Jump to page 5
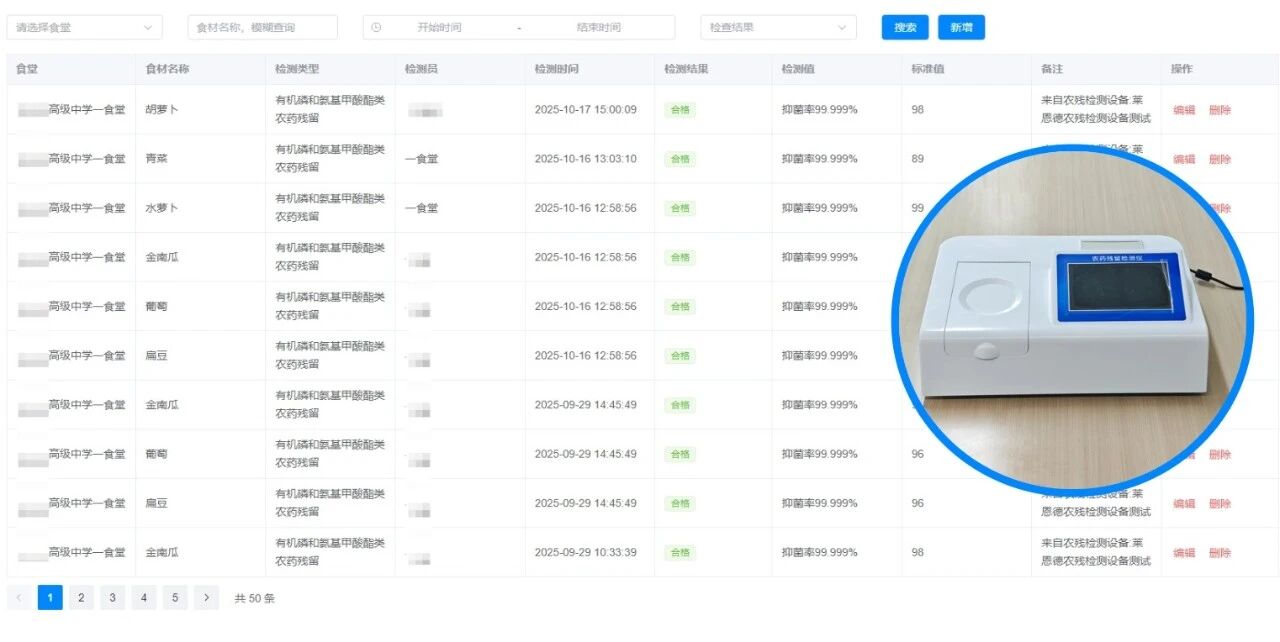 pyautogui.click(x=175, y=598)
